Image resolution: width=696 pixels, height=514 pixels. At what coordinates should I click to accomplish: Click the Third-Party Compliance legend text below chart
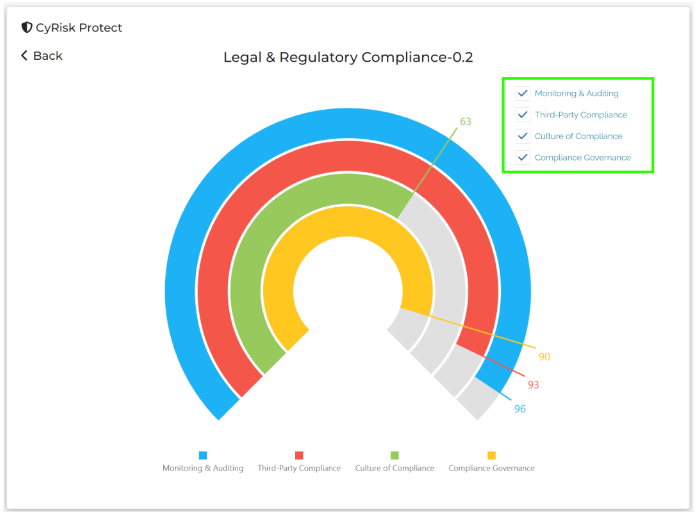299,468
